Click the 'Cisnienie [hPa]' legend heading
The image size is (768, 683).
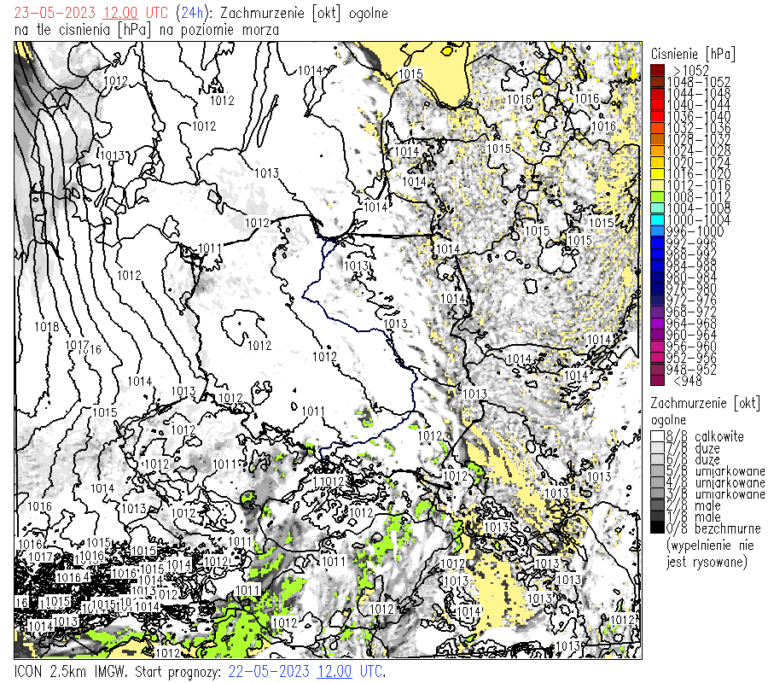693,53
